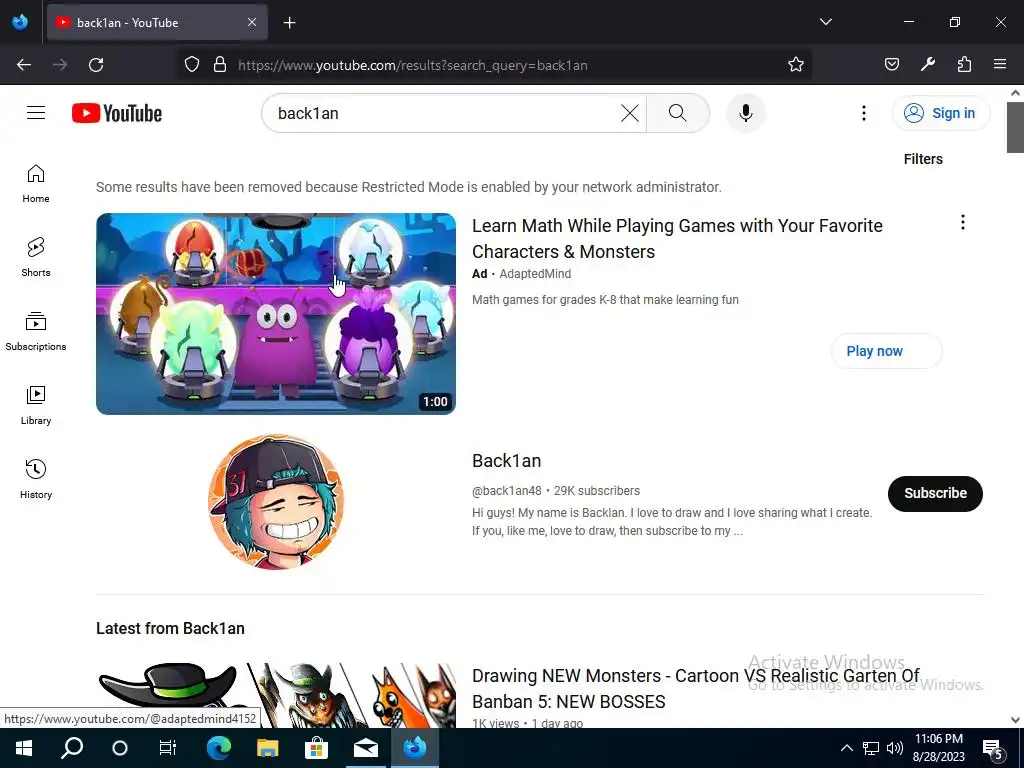Go to Home in the sidebar

(36, 184)
